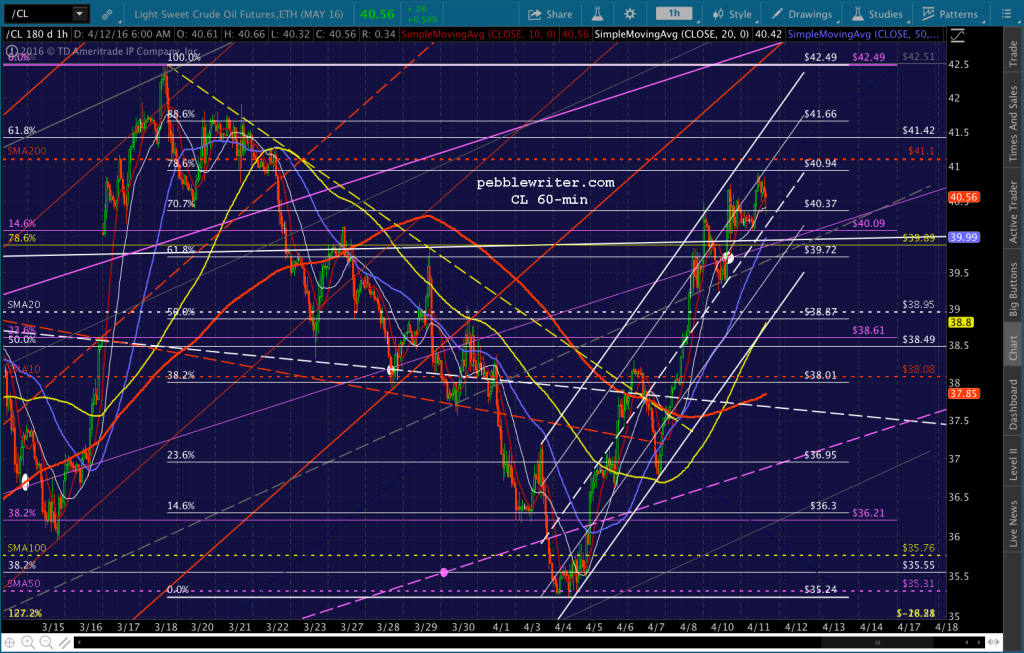The width and height of the screenshot is (1024, 653).
Task: Click the '$40.94' Fibonacci price label
Action: [820, 163]
